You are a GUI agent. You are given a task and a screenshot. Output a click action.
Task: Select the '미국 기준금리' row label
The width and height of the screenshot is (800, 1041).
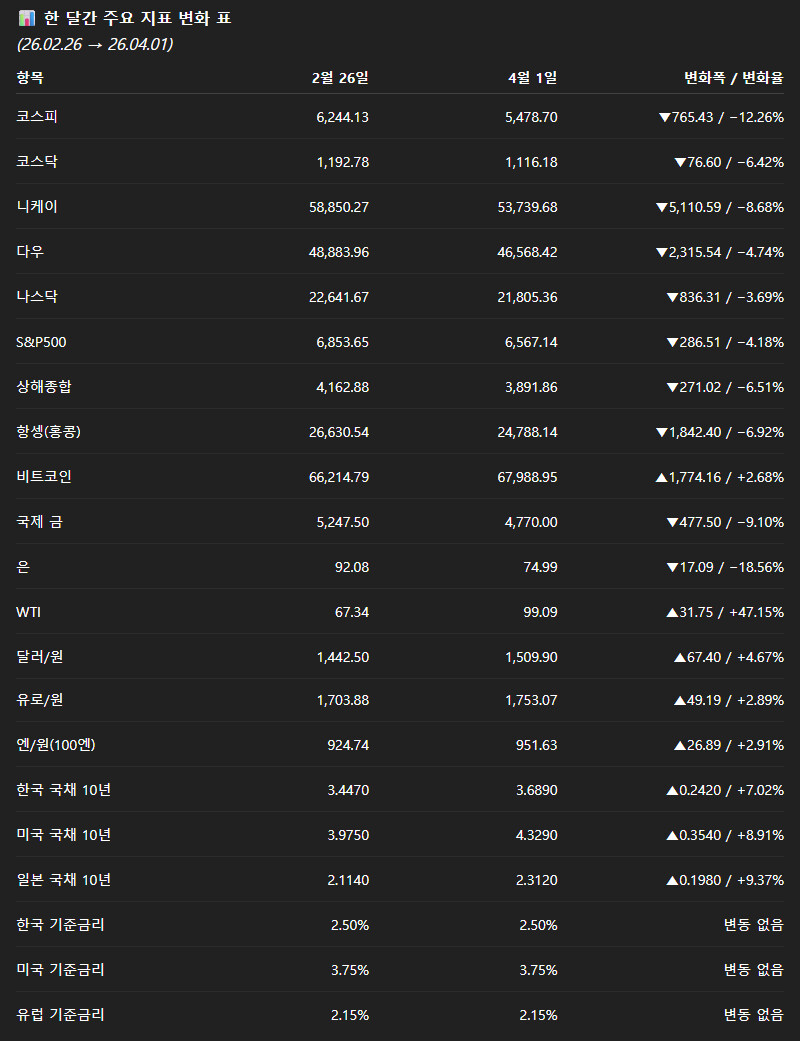click(60, 970)
